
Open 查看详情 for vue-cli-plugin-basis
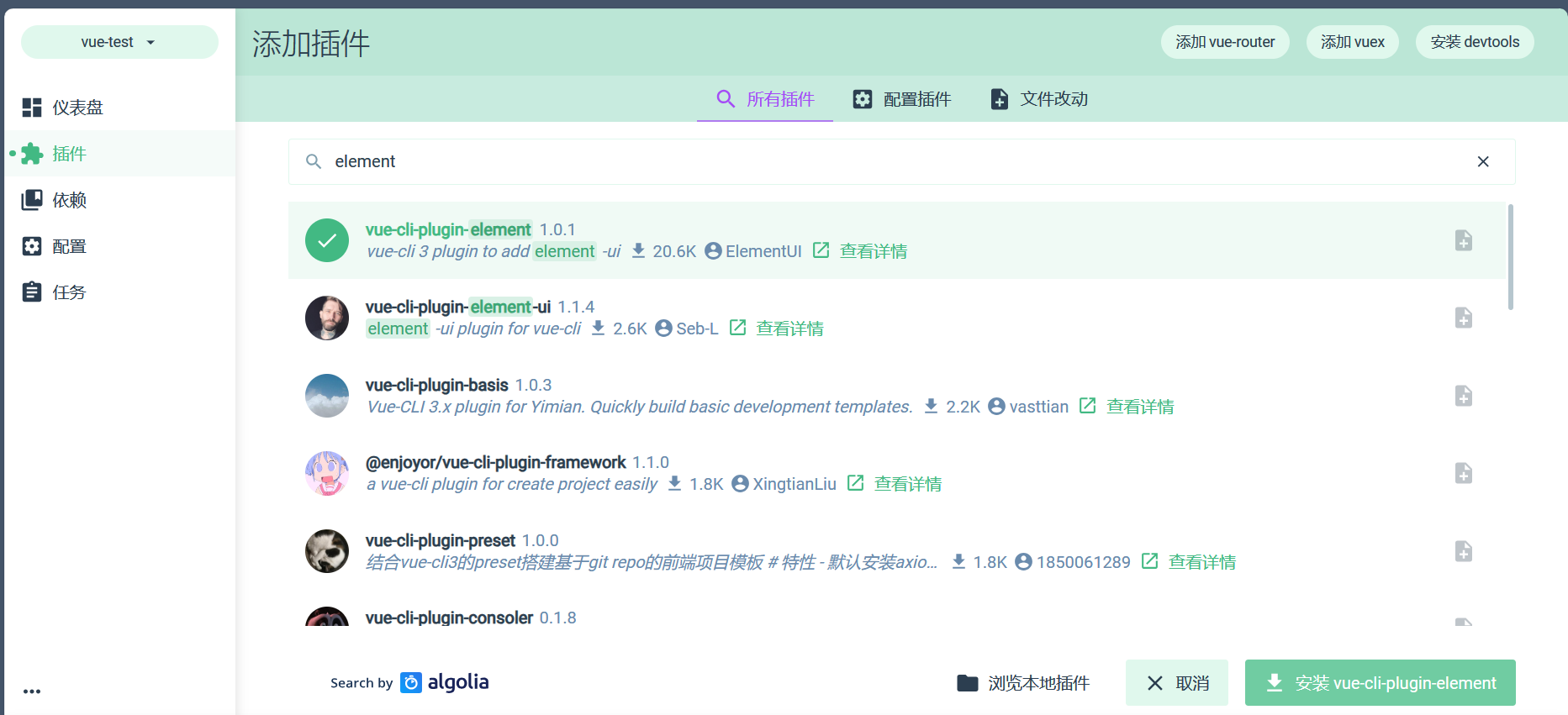1140,407
